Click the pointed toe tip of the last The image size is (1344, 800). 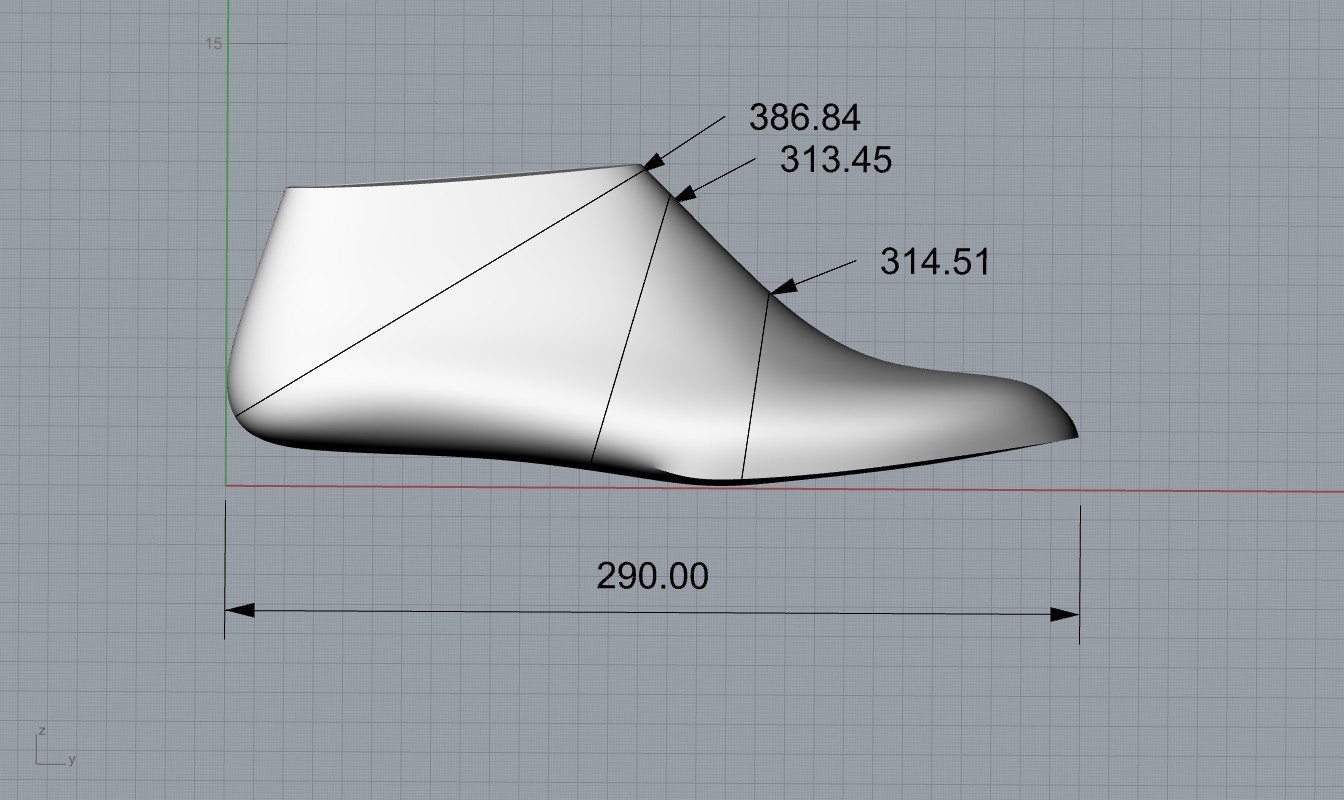[x=1075, y=434]
